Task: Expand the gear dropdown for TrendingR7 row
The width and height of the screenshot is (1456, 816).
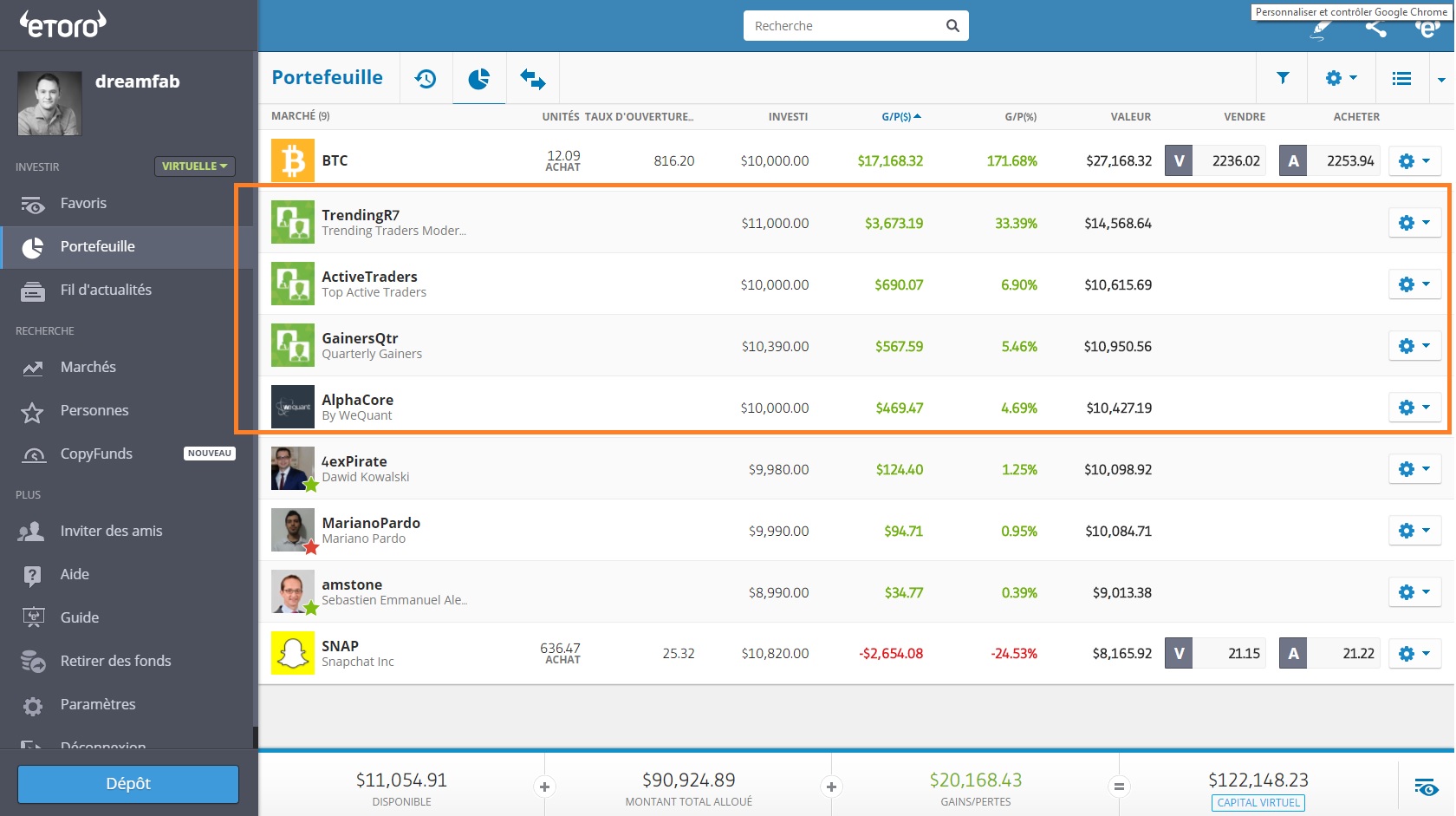Action: coord(1414,223)
